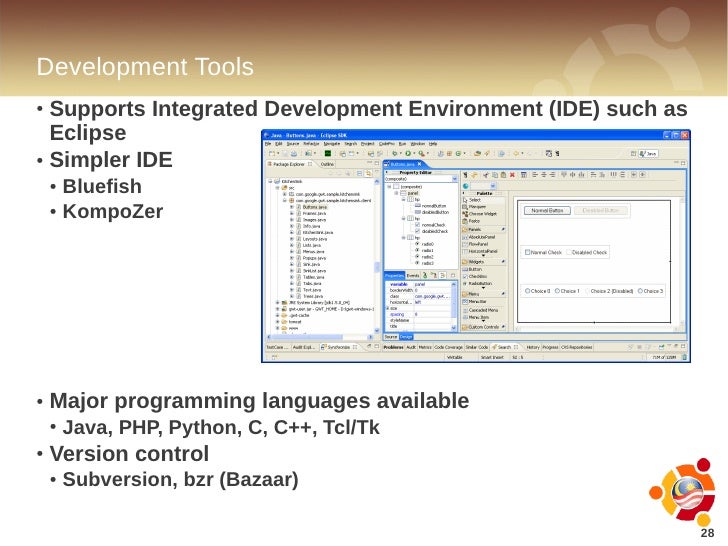
Task: Collapse the panel node in component tree
Action: [x=396, y=193]
